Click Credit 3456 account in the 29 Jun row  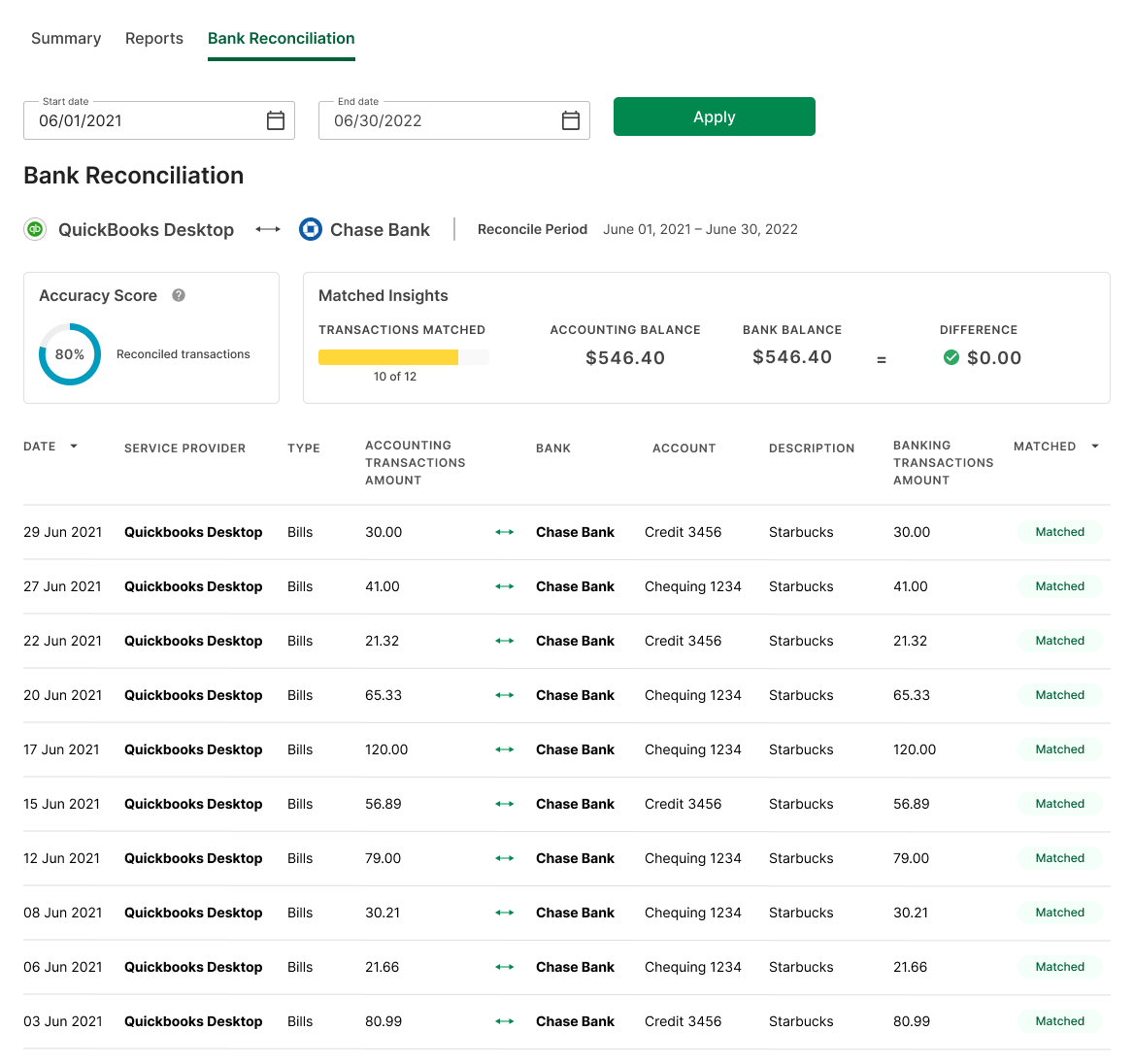pos(683,532)
